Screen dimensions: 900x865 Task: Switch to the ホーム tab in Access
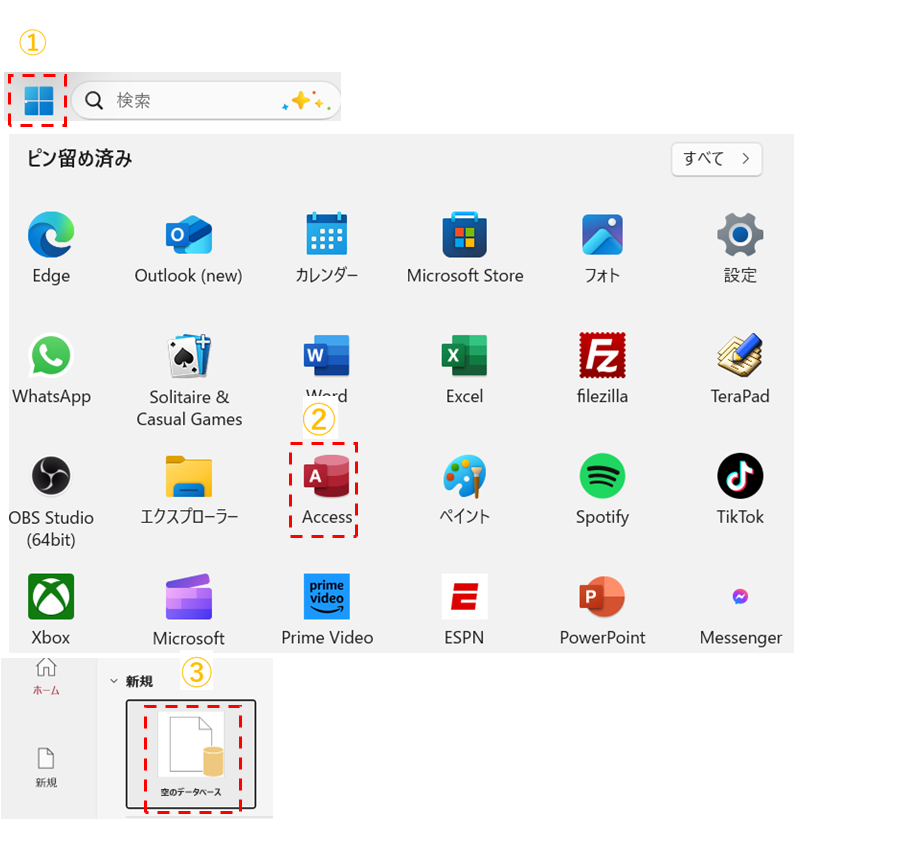coord(46,676)
